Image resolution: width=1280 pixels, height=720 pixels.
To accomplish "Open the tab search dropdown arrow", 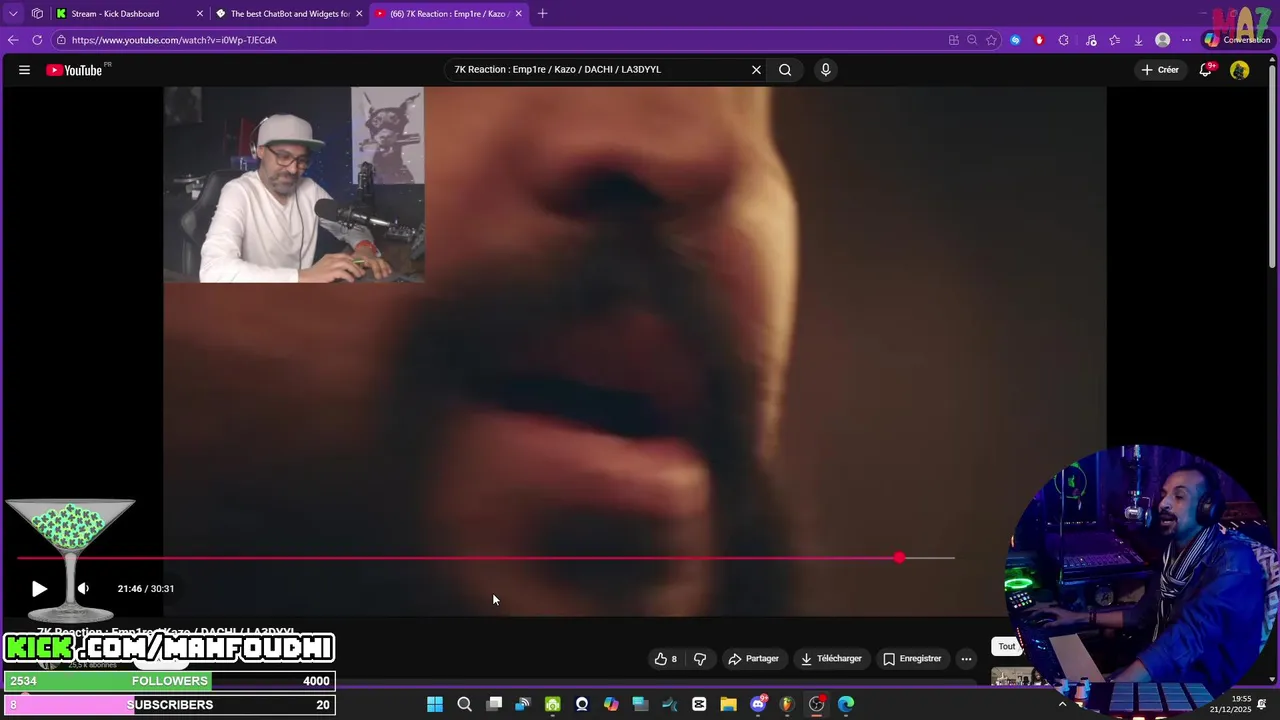I will (13, 14).
